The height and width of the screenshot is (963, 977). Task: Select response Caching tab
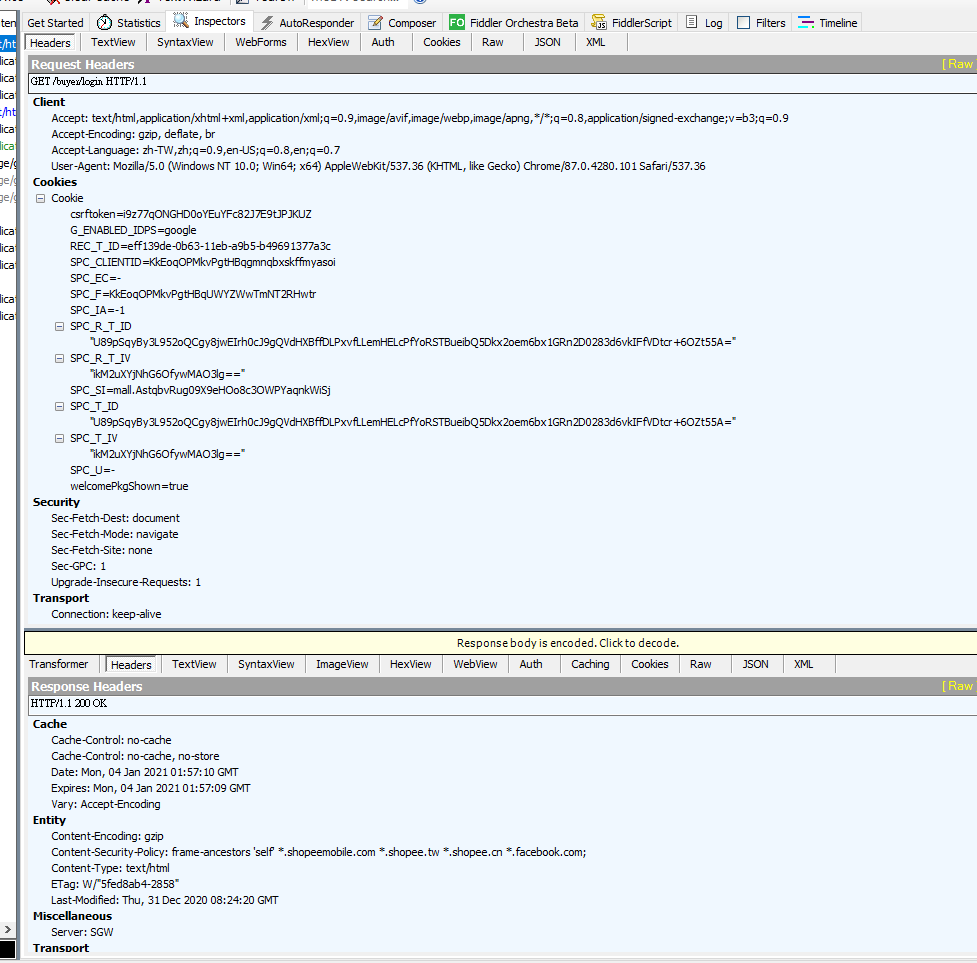pyautogui.click(x=591, y=665)
